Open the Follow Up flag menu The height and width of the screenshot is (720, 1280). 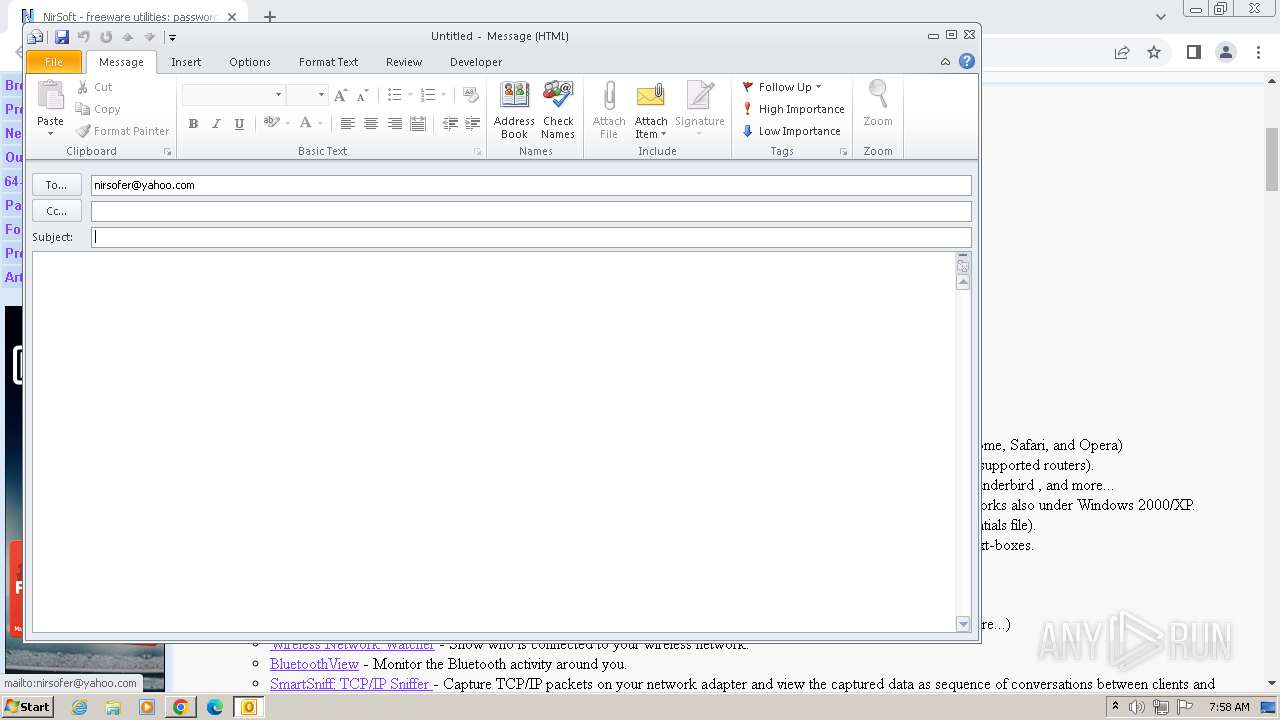(x=782, y=87)
